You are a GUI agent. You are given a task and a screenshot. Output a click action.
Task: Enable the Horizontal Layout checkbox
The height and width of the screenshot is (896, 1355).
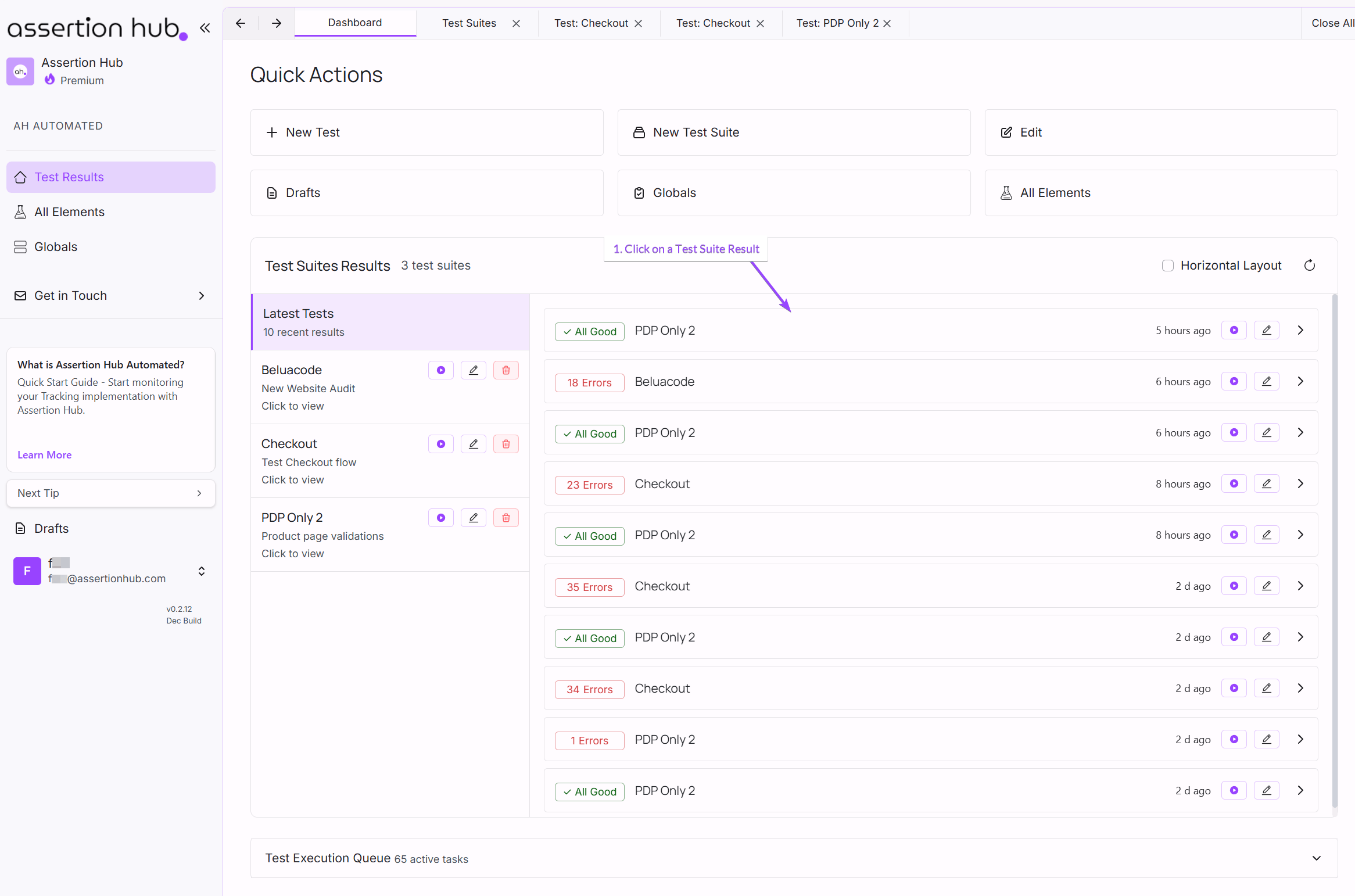pos(1168,265)
